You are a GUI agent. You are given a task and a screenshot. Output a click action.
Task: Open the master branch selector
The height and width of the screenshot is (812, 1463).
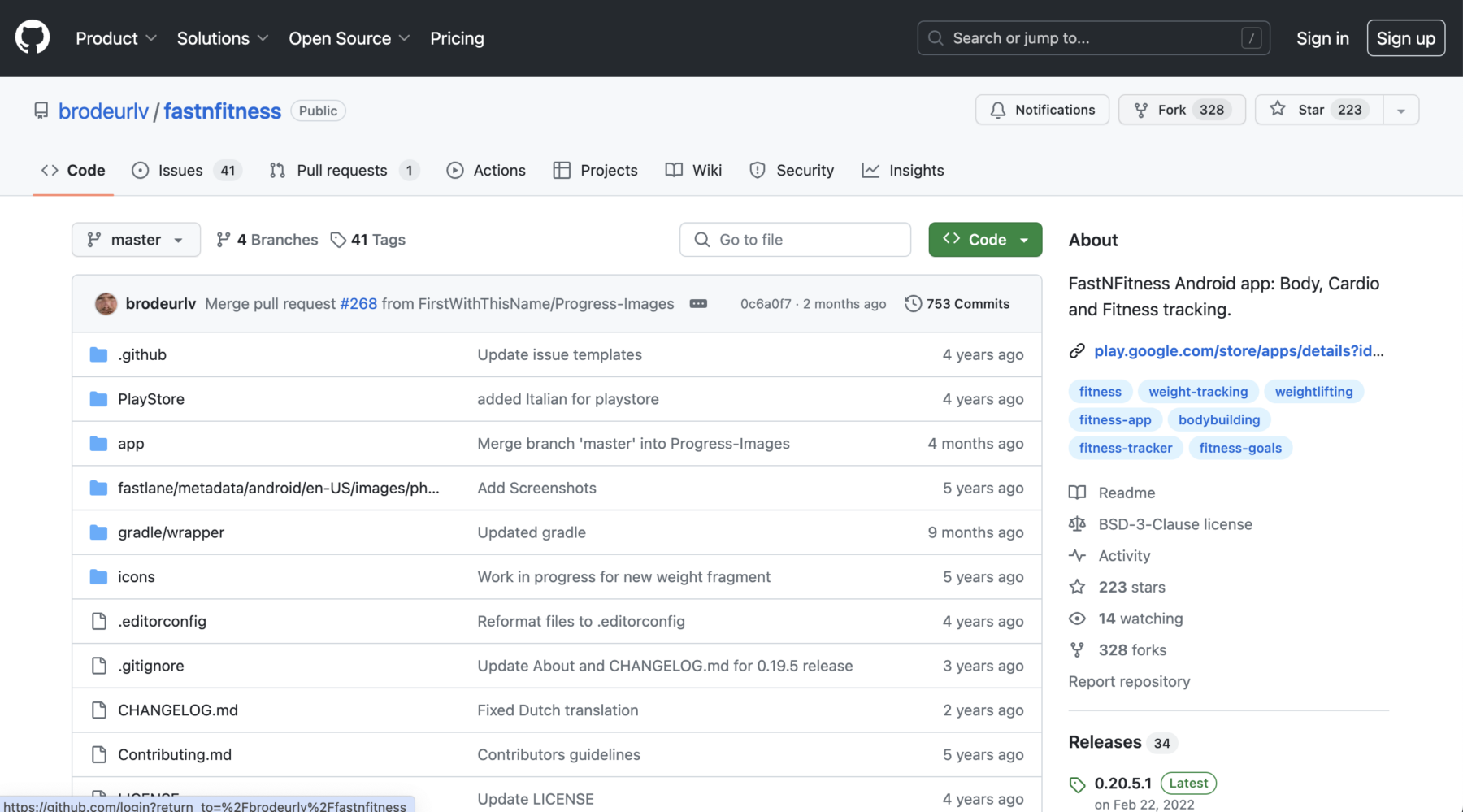click(136, 240)
